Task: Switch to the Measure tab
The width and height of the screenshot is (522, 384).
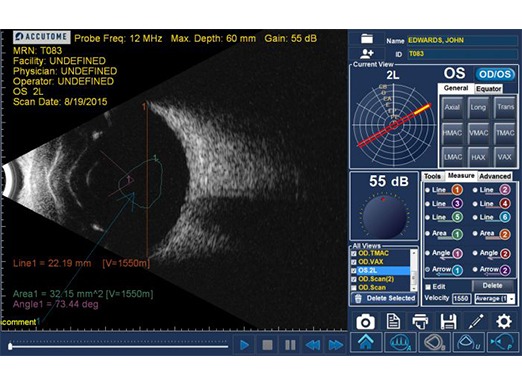Action: (461, 175)
